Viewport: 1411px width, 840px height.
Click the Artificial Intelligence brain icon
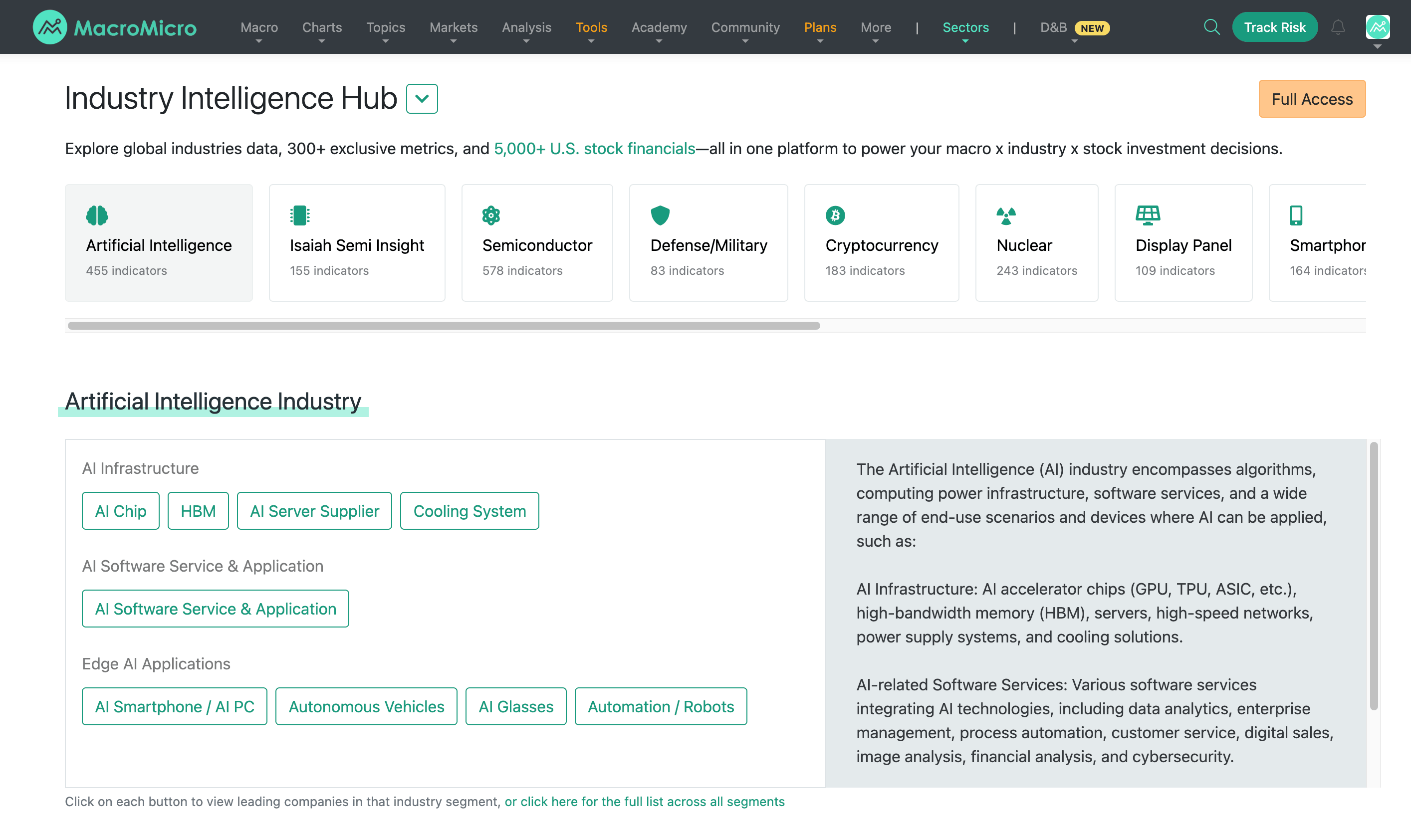coord(97,215)
